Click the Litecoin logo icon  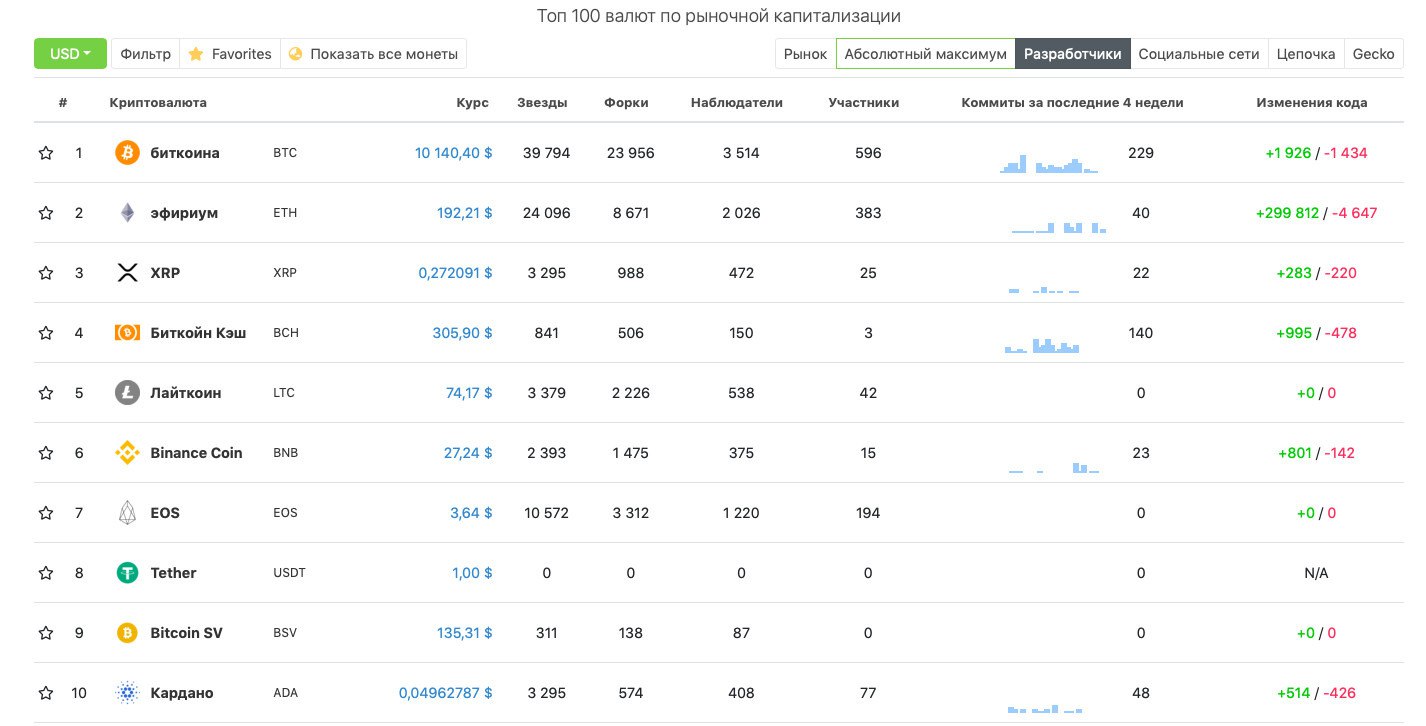pyautogui.click(x=127, y=393)
